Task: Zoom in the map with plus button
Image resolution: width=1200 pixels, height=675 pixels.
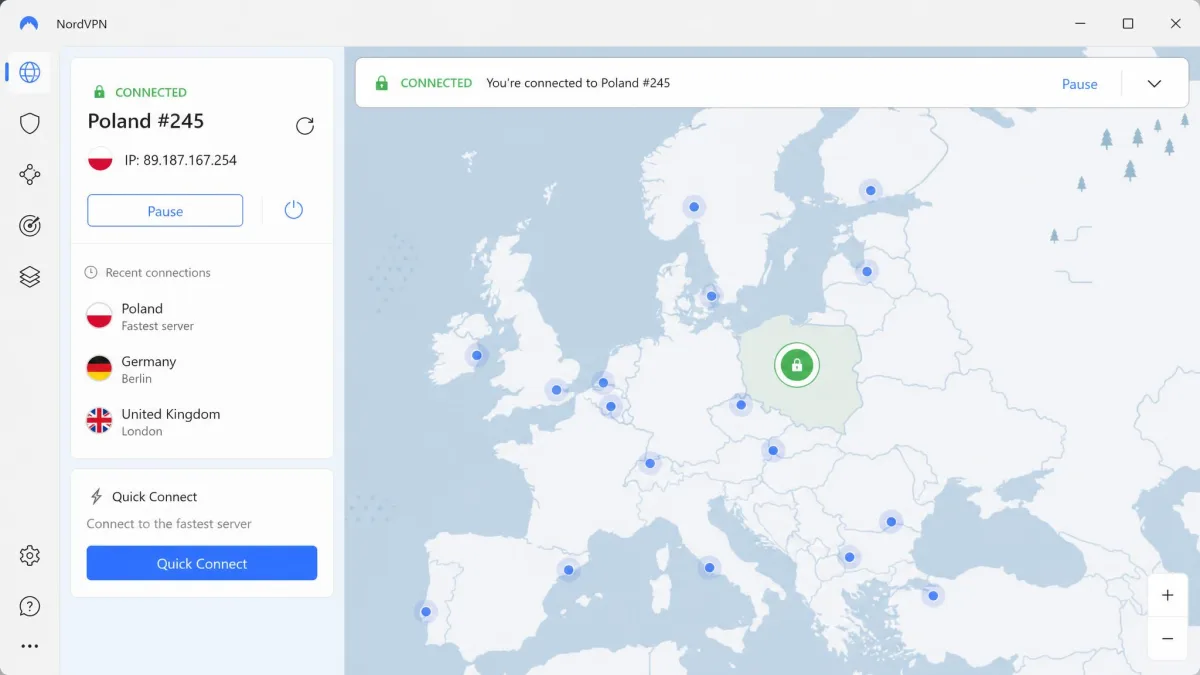Action: (x=1167, y=596)
